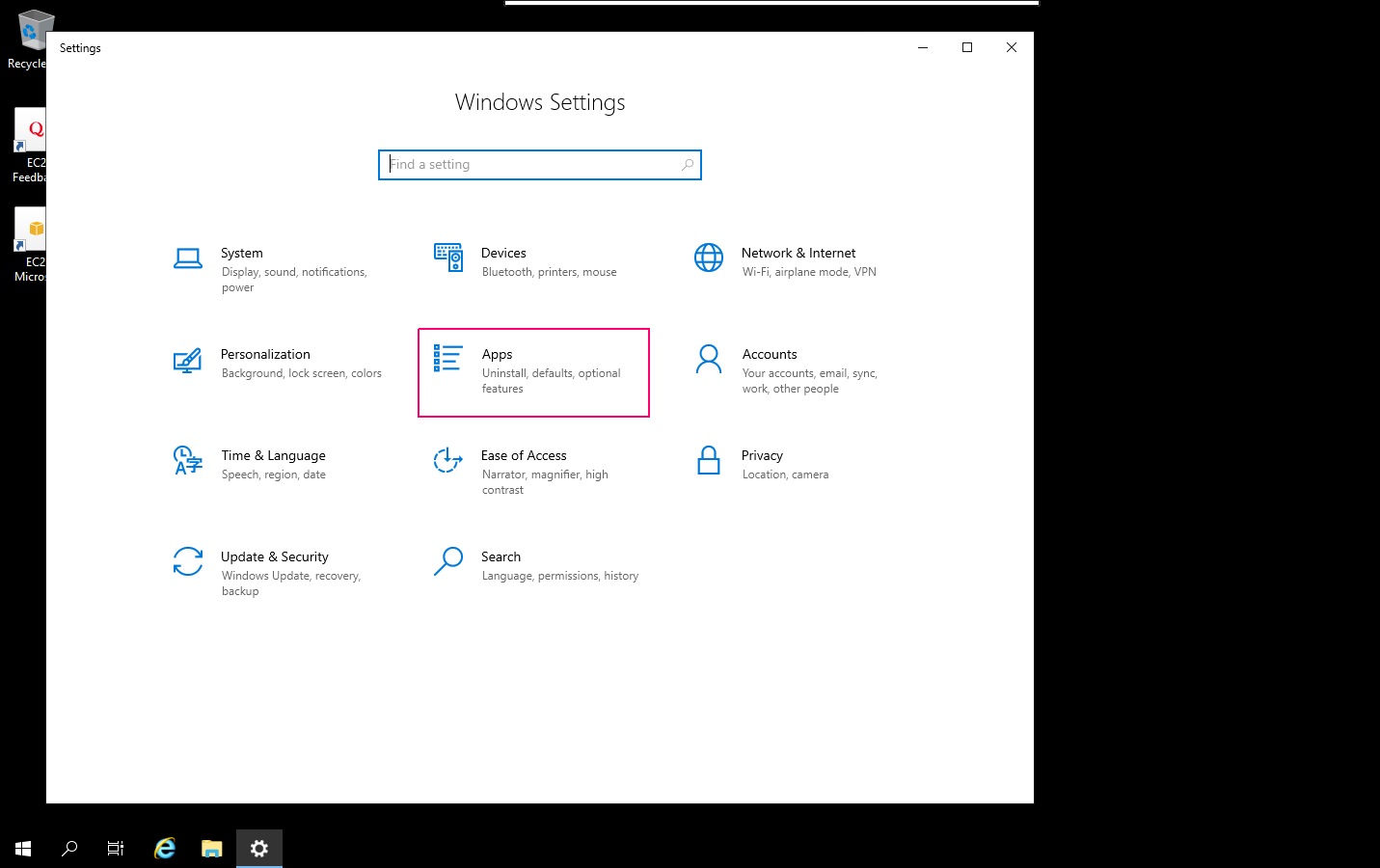Launch Internet Explorer from the taskbar
1380x868 pixels.
(x=165, y=849)
